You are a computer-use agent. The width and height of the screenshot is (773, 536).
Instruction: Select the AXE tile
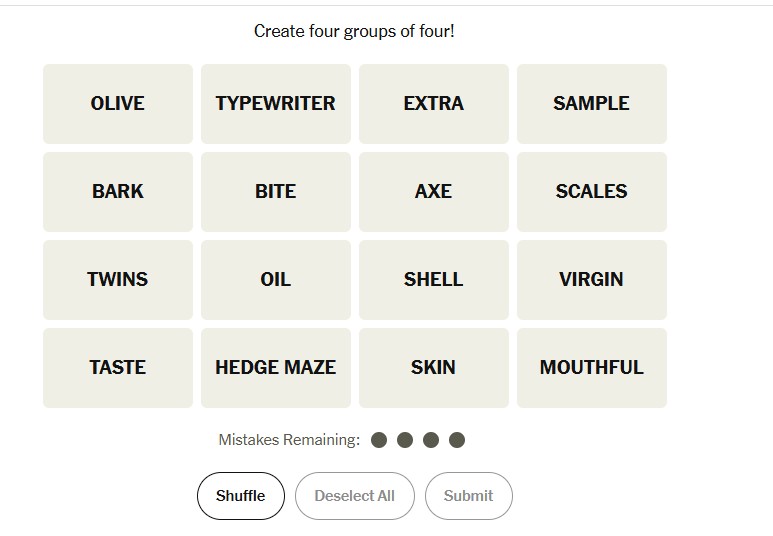coord(434,192)
